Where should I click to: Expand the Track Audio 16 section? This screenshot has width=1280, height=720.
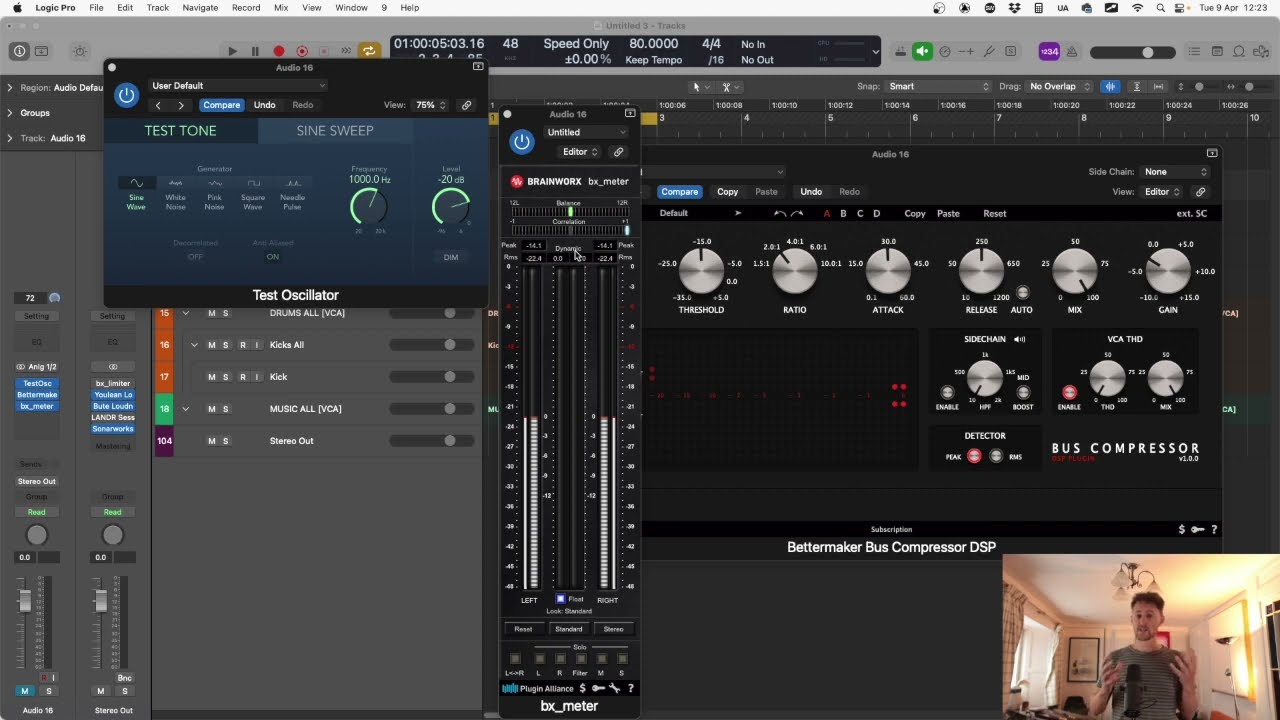click(x=10, y=138)
